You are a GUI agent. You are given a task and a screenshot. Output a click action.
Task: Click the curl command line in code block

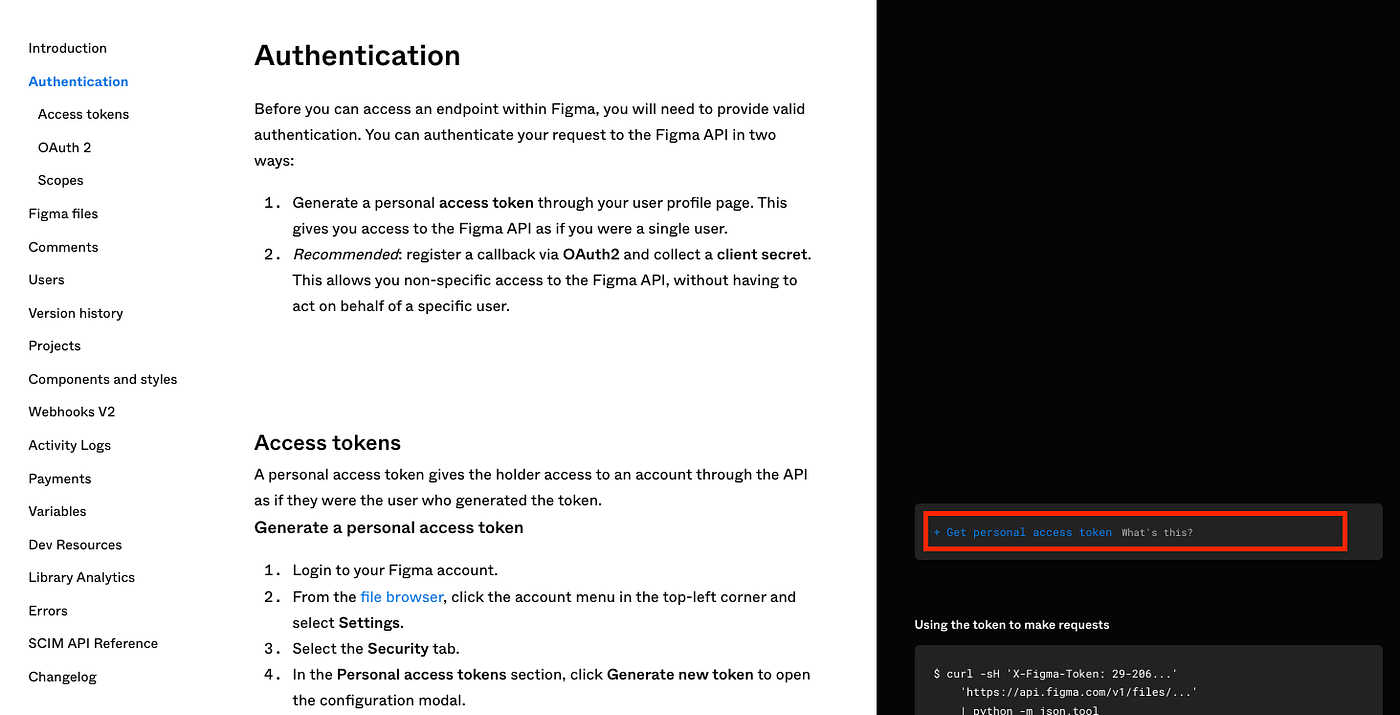[1055, 674]
